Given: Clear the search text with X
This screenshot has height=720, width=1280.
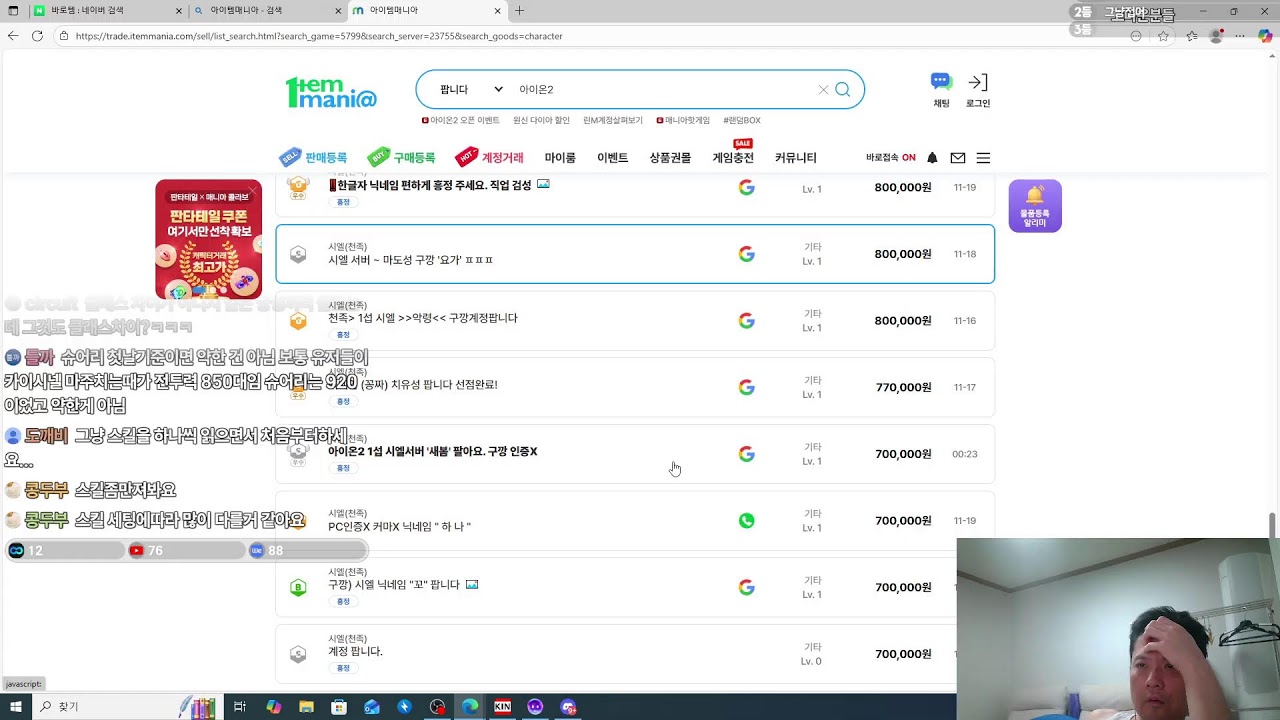Looking at the screenshot, I should [823, 90].
